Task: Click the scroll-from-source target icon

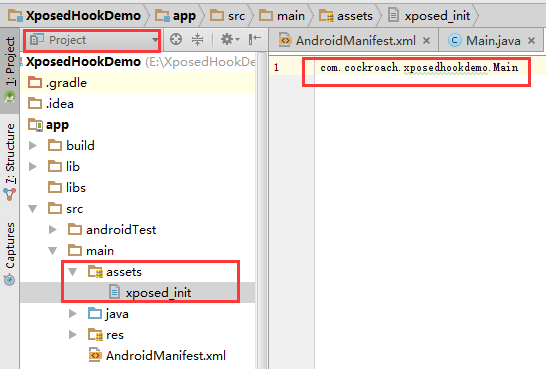Action: pos(176,39)
